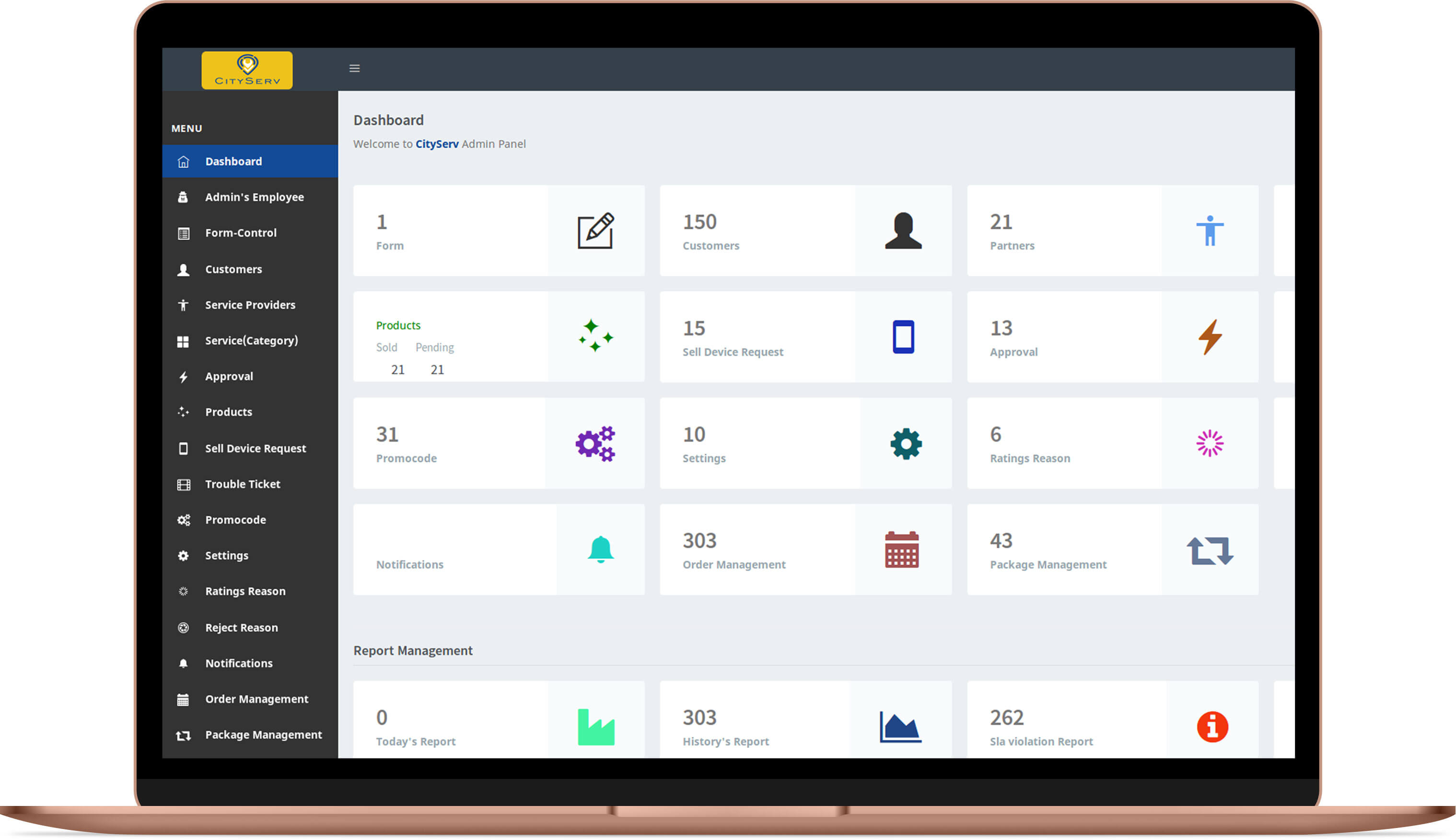Open Package Management in sidebar
The image size is (1456, 840).
tap(250, 735)
